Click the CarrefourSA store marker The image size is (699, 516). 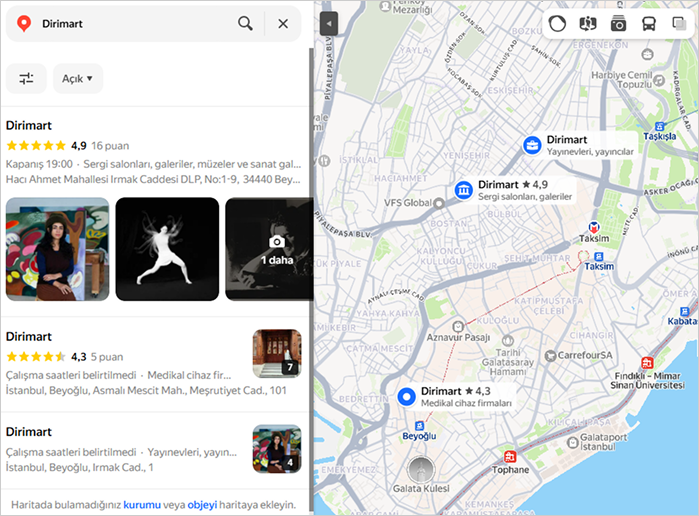tap(550, 356)
